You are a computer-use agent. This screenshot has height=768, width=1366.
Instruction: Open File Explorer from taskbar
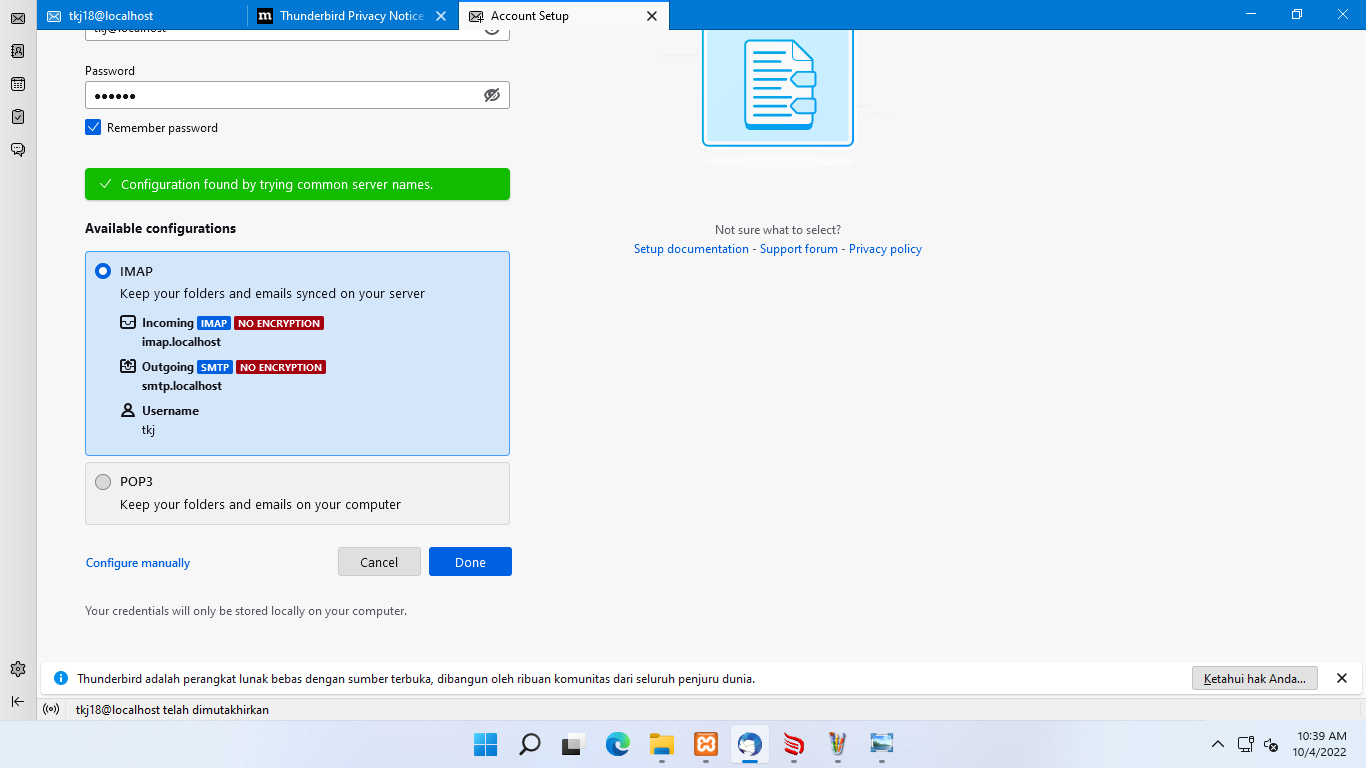pyautogui.click(x=661, y=744)
